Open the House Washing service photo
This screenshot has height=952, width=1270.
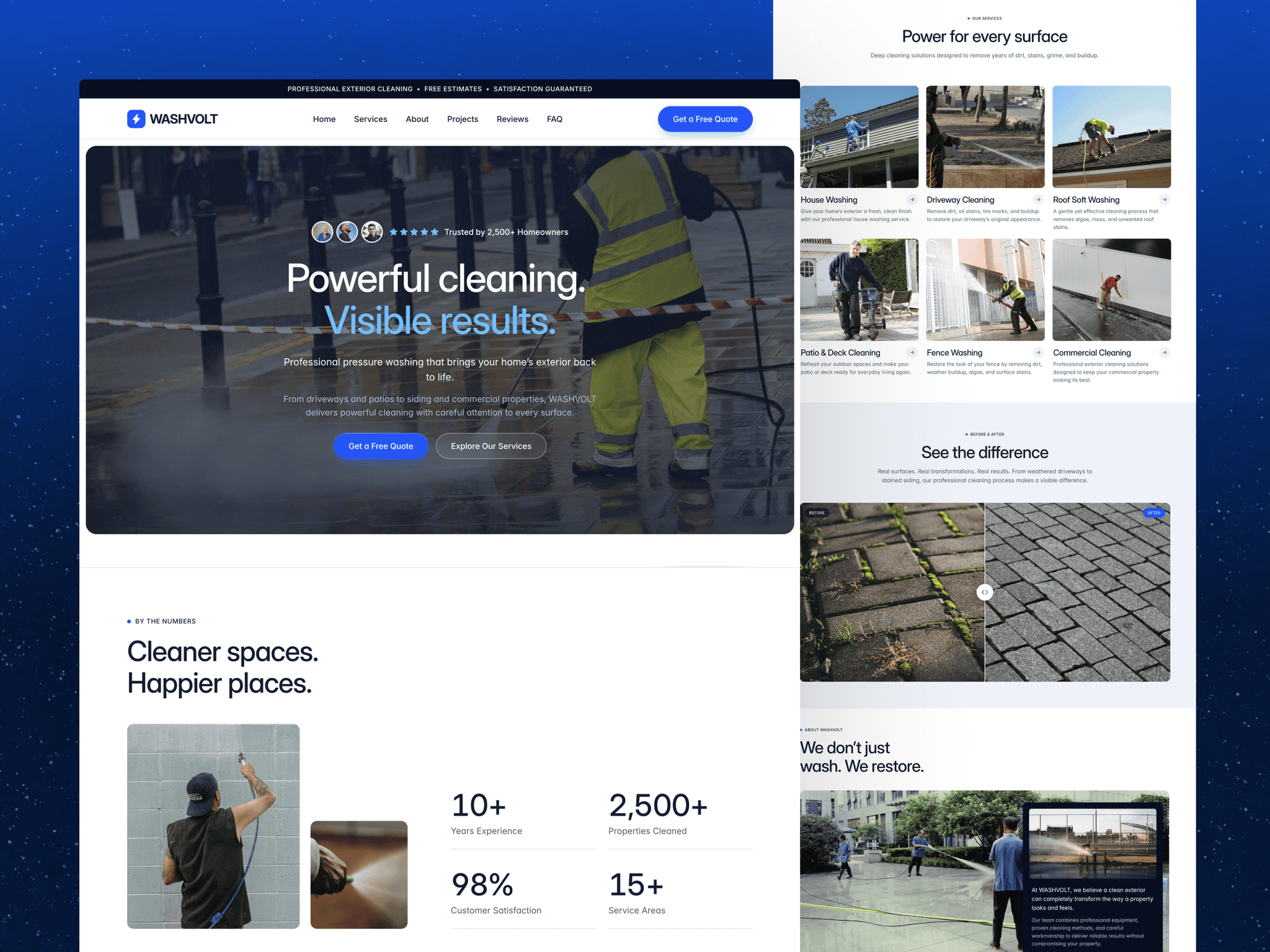point(859,137)
